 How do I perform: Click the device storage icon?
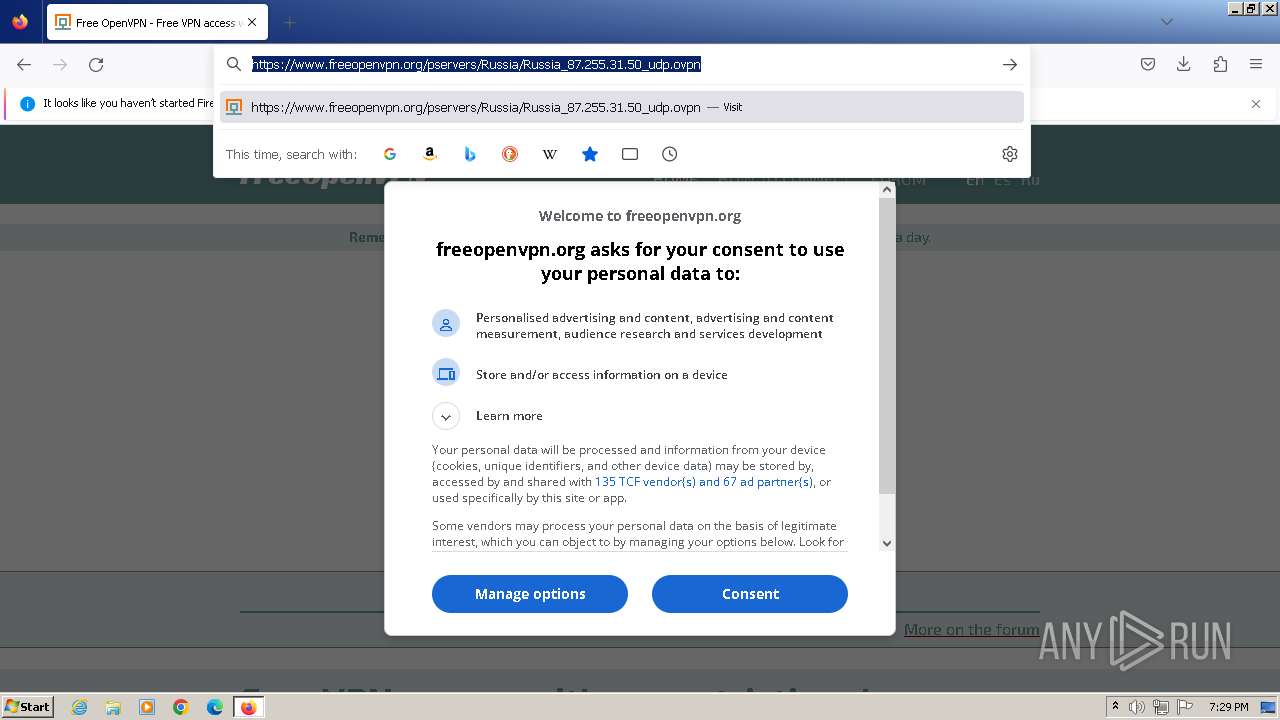[x=446, y=373]
